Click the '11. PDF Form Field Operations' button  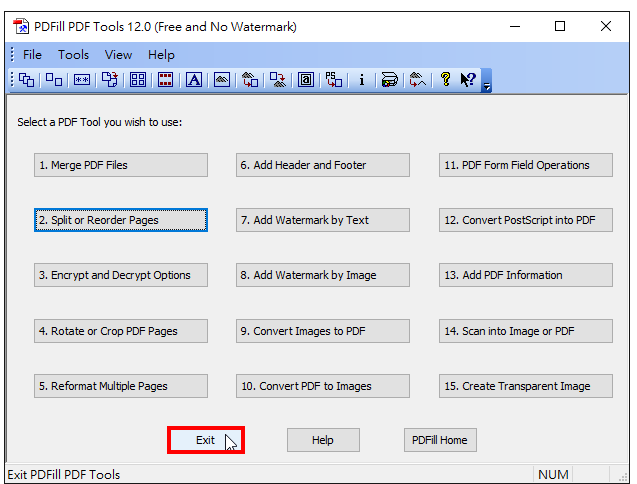(526, 165)
